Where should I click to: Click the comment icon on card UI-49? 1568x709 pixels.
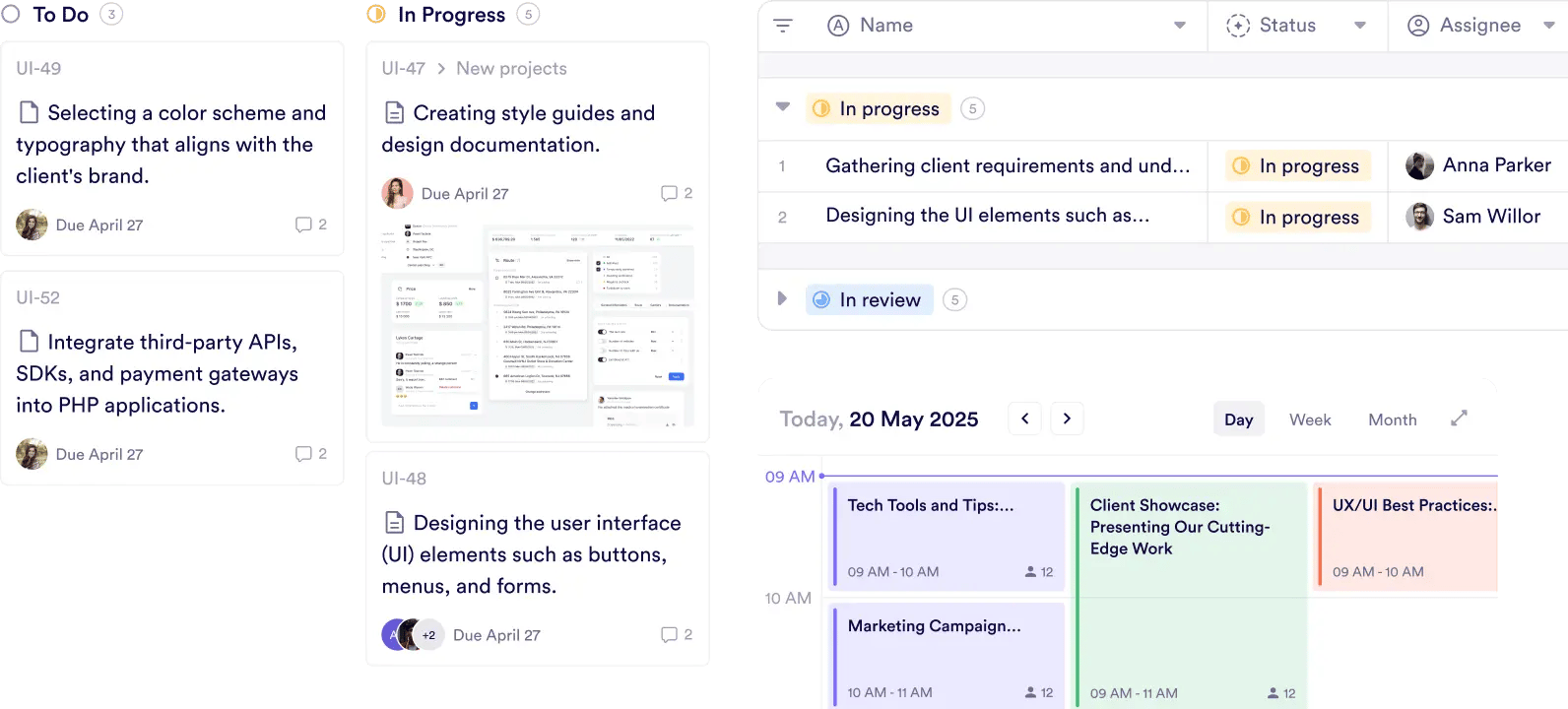303,225
